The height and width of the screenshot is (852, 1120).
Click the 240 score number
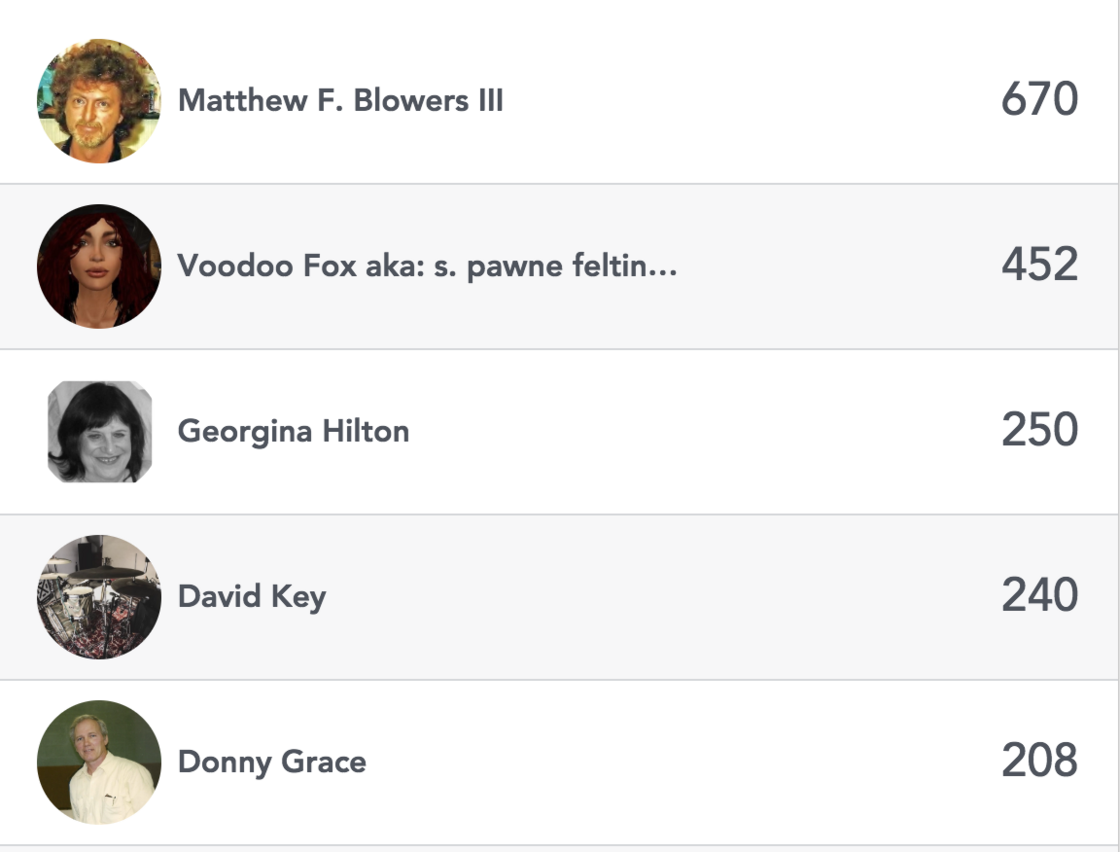tap(1039, 596)
